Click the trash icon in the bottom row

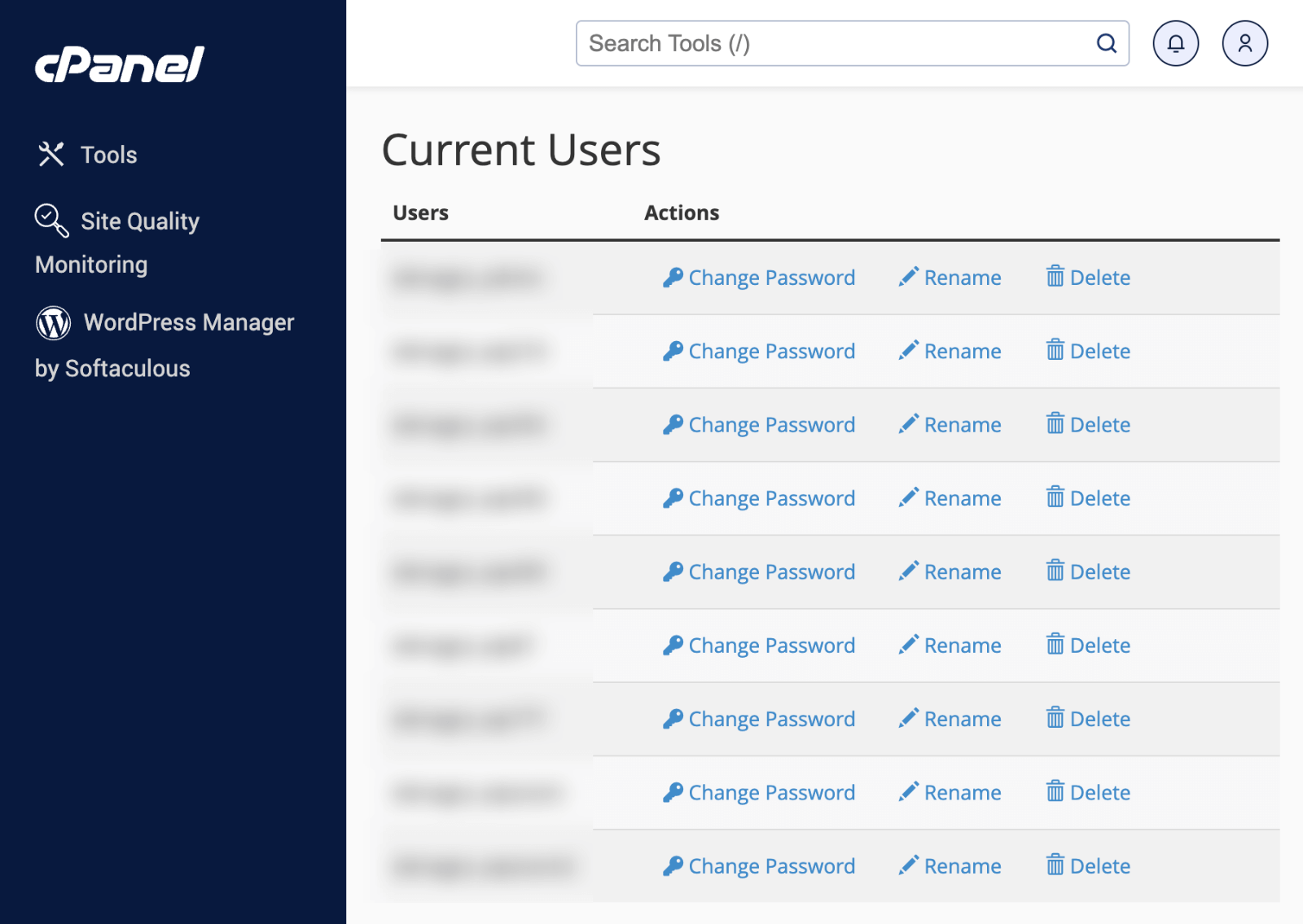(x=1056, y=865)
